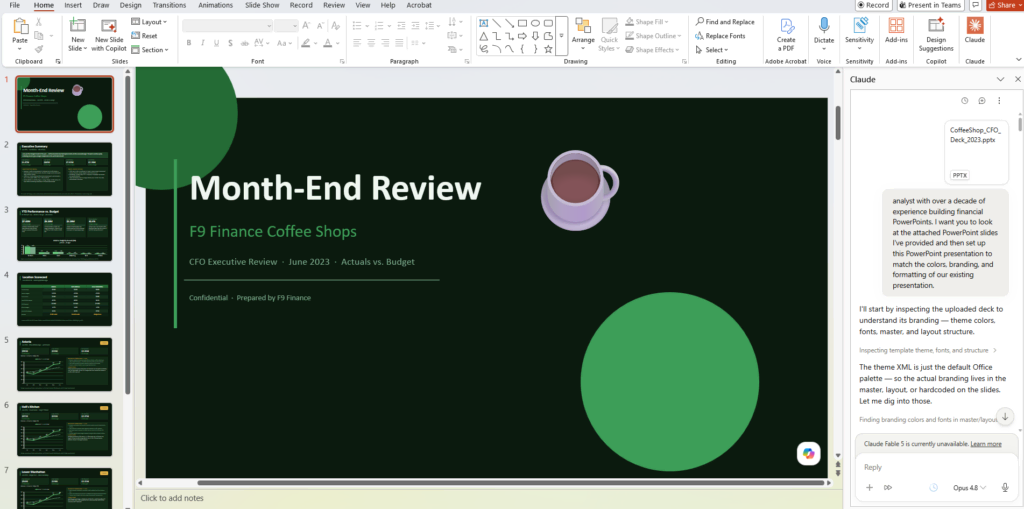Open the comments pane icon
Image resolution: width=1024 pixels, height=509 pixels.
click(976, 5)
